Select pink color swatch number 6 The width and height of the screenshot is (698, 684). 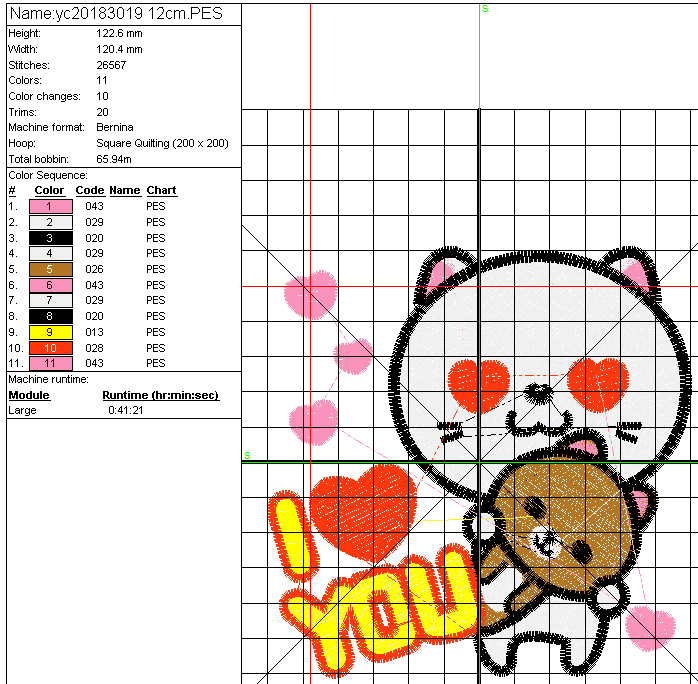tap(51, 285)
